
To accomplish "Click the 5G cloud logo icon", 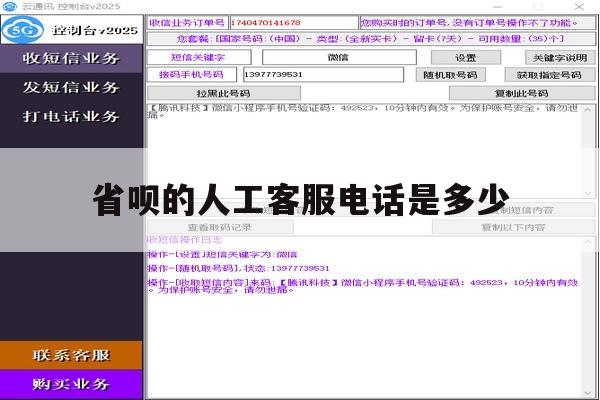I will [23, 29].
